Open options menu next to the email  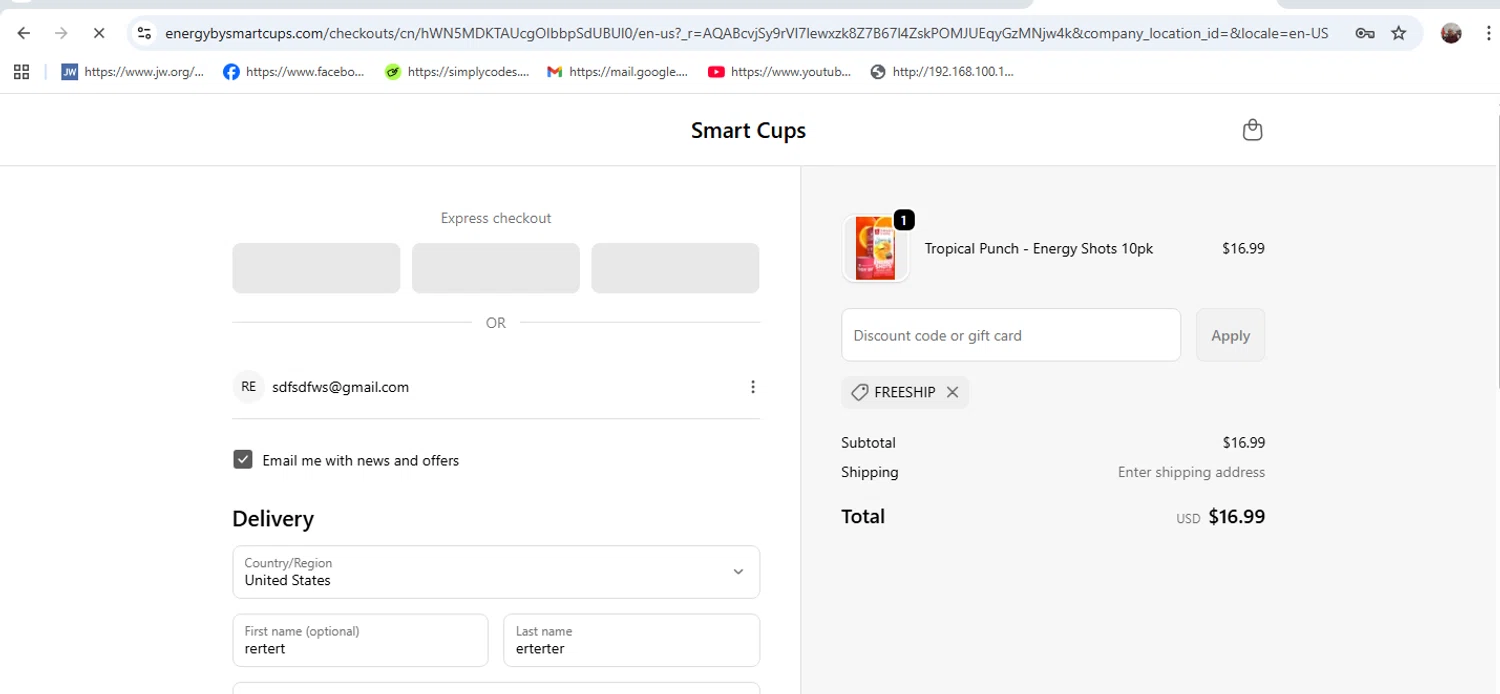753,387
